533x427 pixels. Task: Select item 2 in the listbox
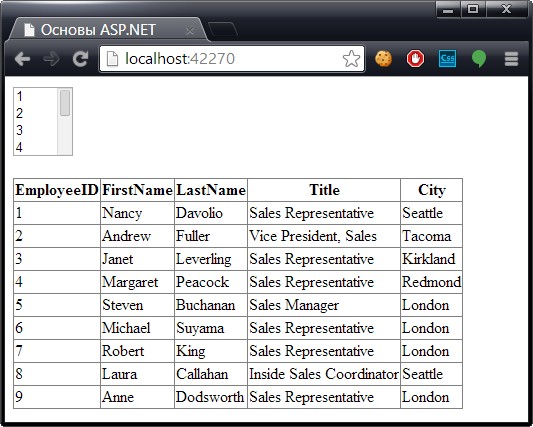(x=35, y=113)
